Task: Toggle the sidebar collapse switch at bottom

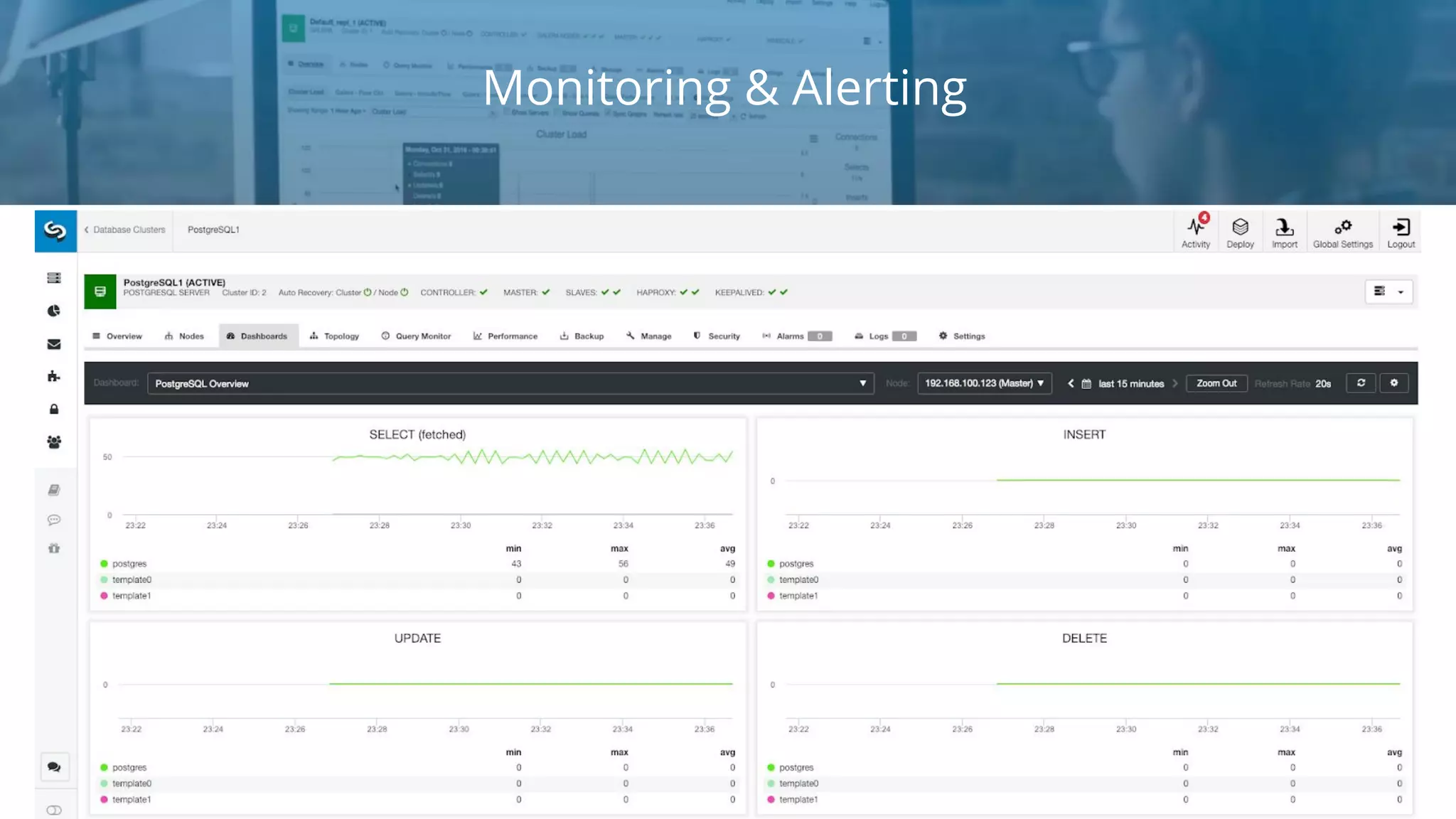Action: (54, 810)
